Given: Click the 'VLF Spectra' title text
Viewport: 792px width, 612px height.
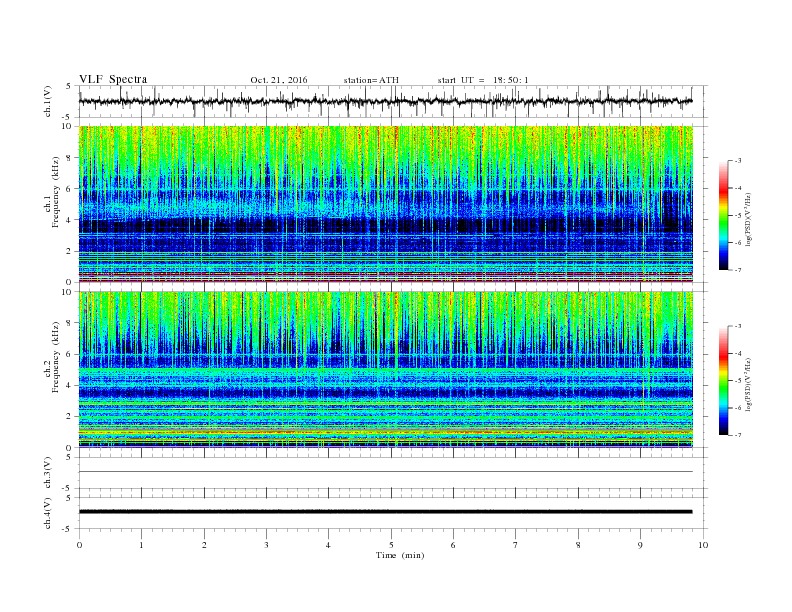Looking at the screenshot, I should point(113,79).
